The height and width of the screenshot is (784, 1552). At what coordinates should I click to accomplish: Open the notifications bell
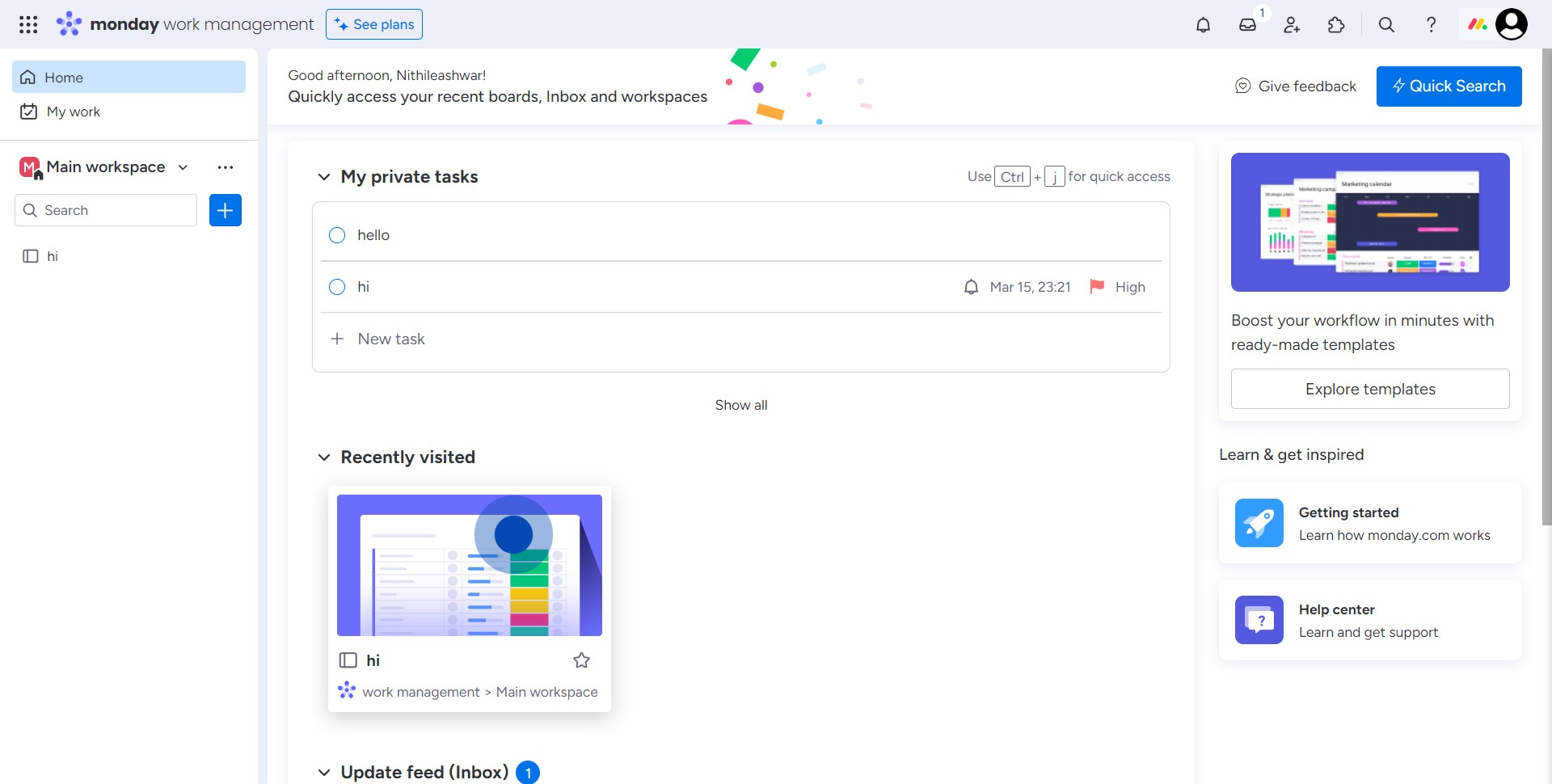(1203, 25)
